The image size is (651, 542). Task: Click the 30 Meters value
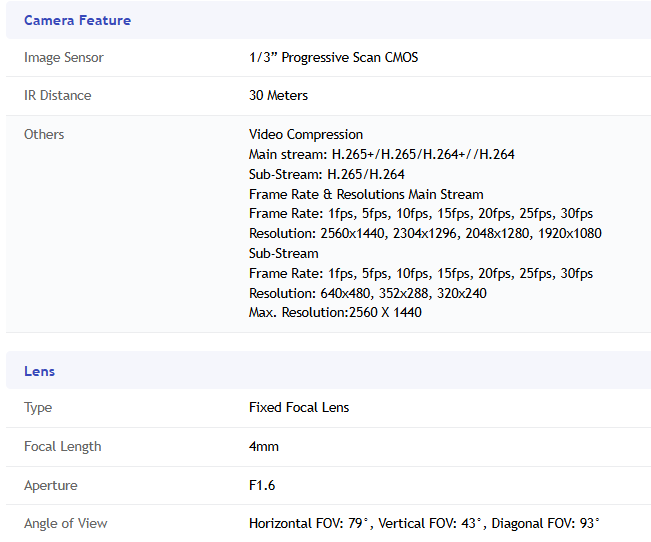(x=278, y=96)
